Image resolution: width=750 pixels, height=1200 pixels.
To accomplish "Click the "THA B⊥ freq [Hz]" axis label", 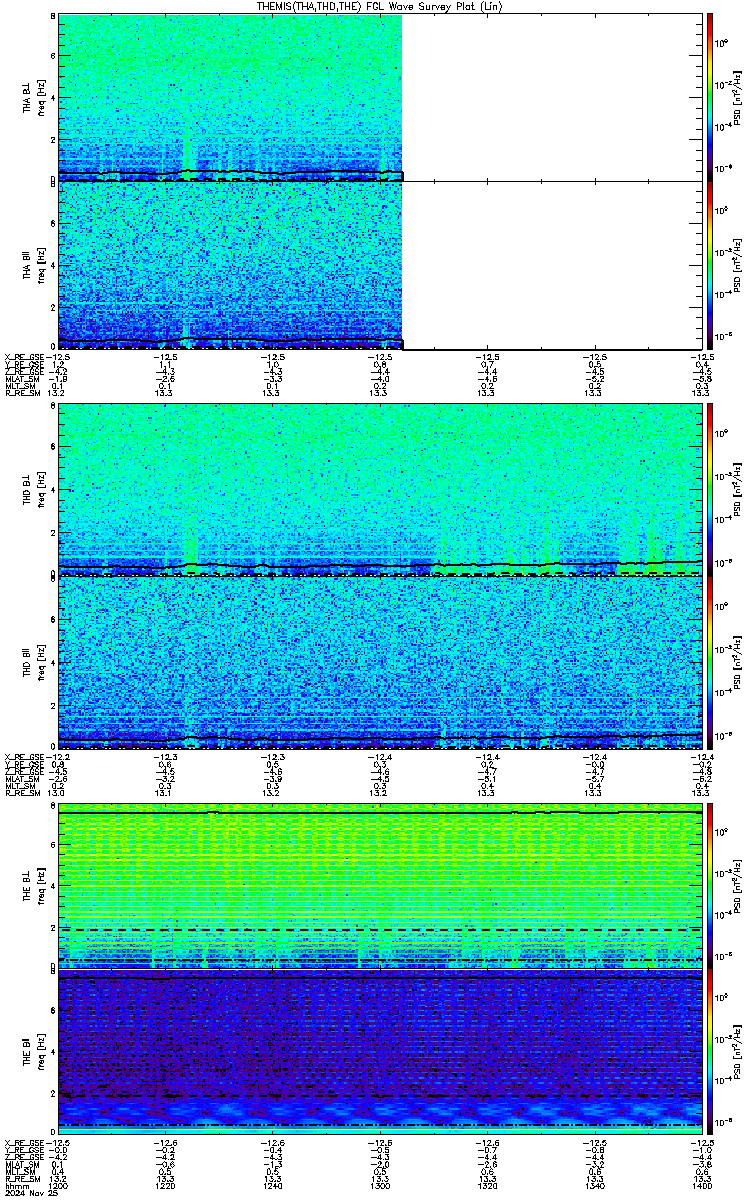I will pyautogui.click(x=33, y=98).
